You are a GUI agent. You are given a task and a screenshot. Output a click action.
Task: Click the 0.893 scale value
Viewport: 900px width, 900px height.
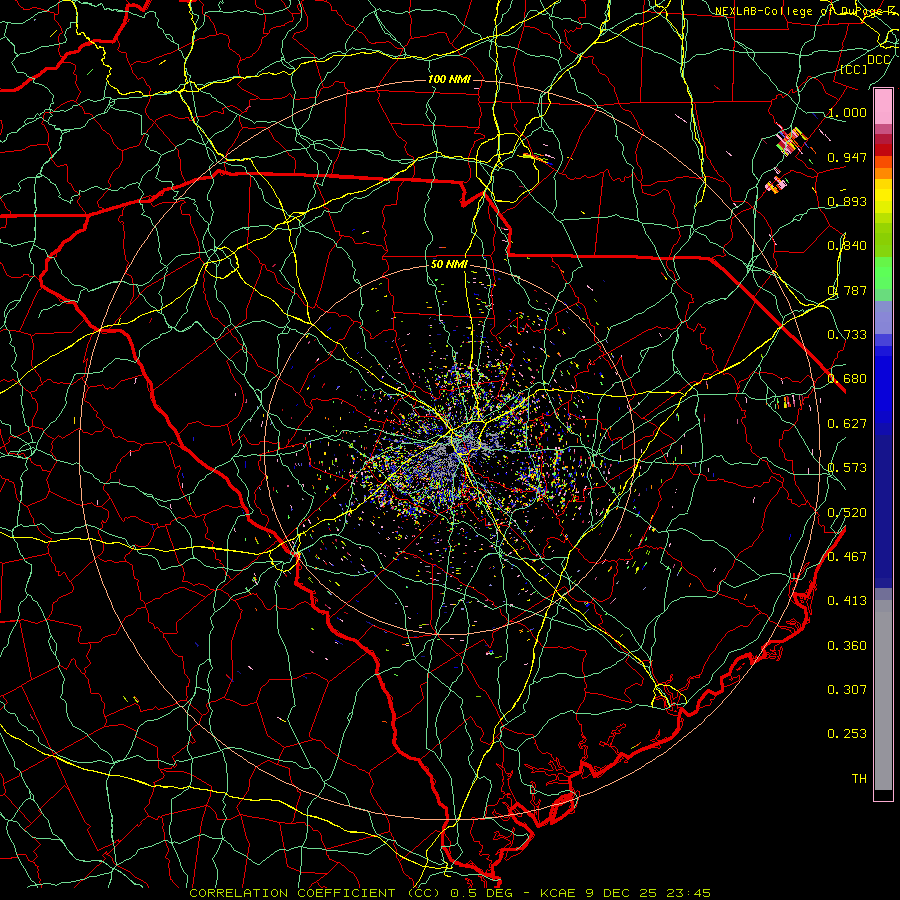(847, 201)
